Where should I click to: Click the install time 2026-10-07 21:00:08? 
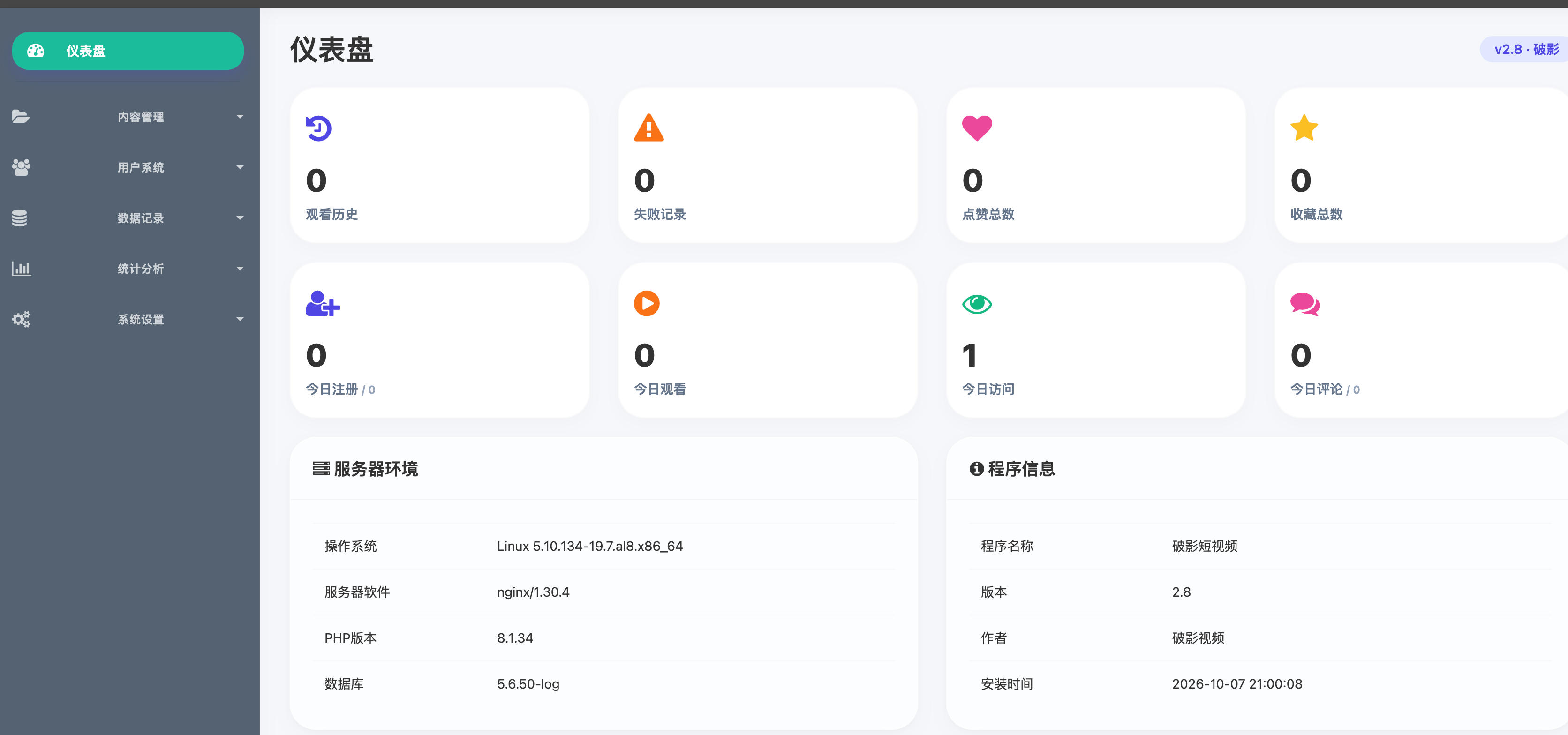(x=1237, y=684)
